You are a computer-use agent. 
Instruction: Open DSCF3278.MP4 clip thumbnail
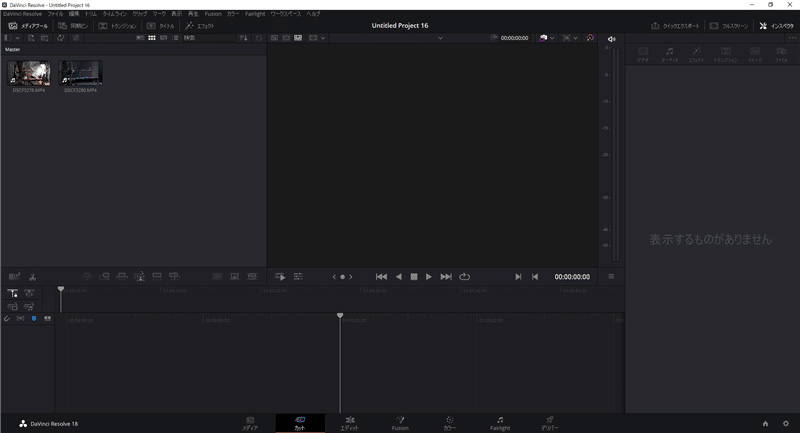(x=29, y=73)
